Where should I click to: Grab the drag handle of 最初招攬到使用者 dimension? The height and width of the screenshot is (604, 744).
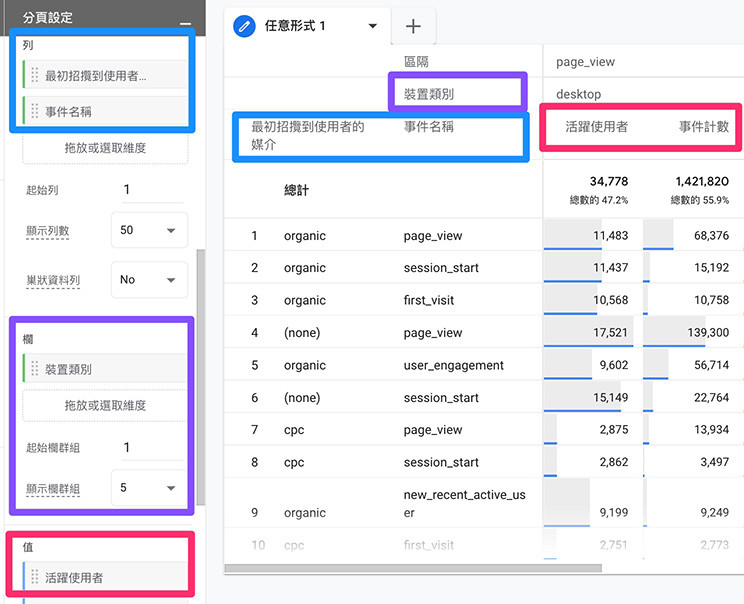[35, 75]
